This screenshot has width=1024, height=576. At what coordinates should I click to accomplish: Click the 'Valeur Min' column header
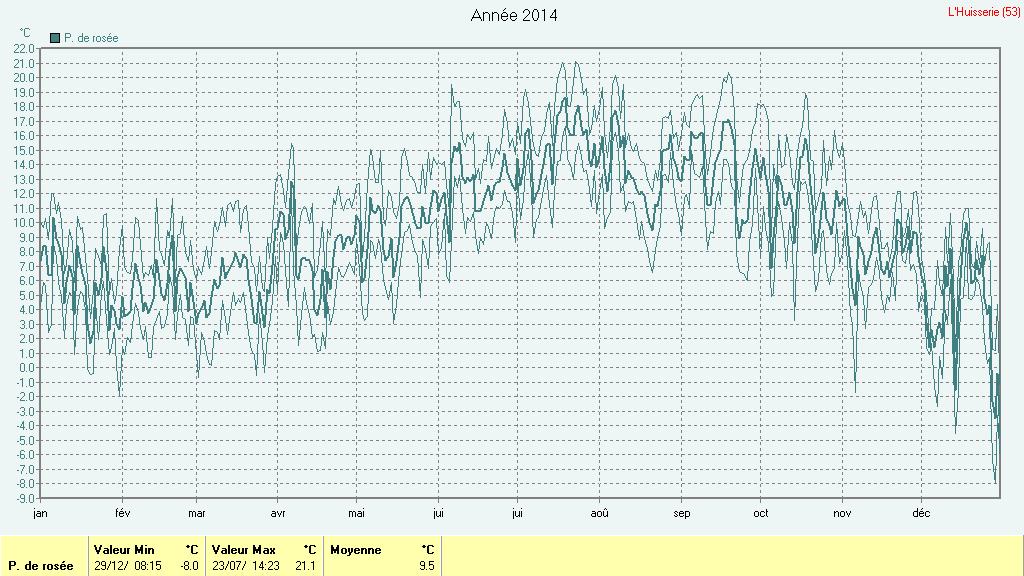pos(124,550)
